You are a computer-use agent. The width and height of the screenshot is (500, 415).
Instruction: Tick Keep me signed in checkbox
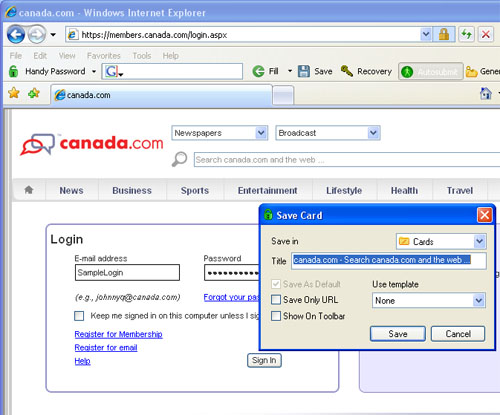tap(79, 316)
